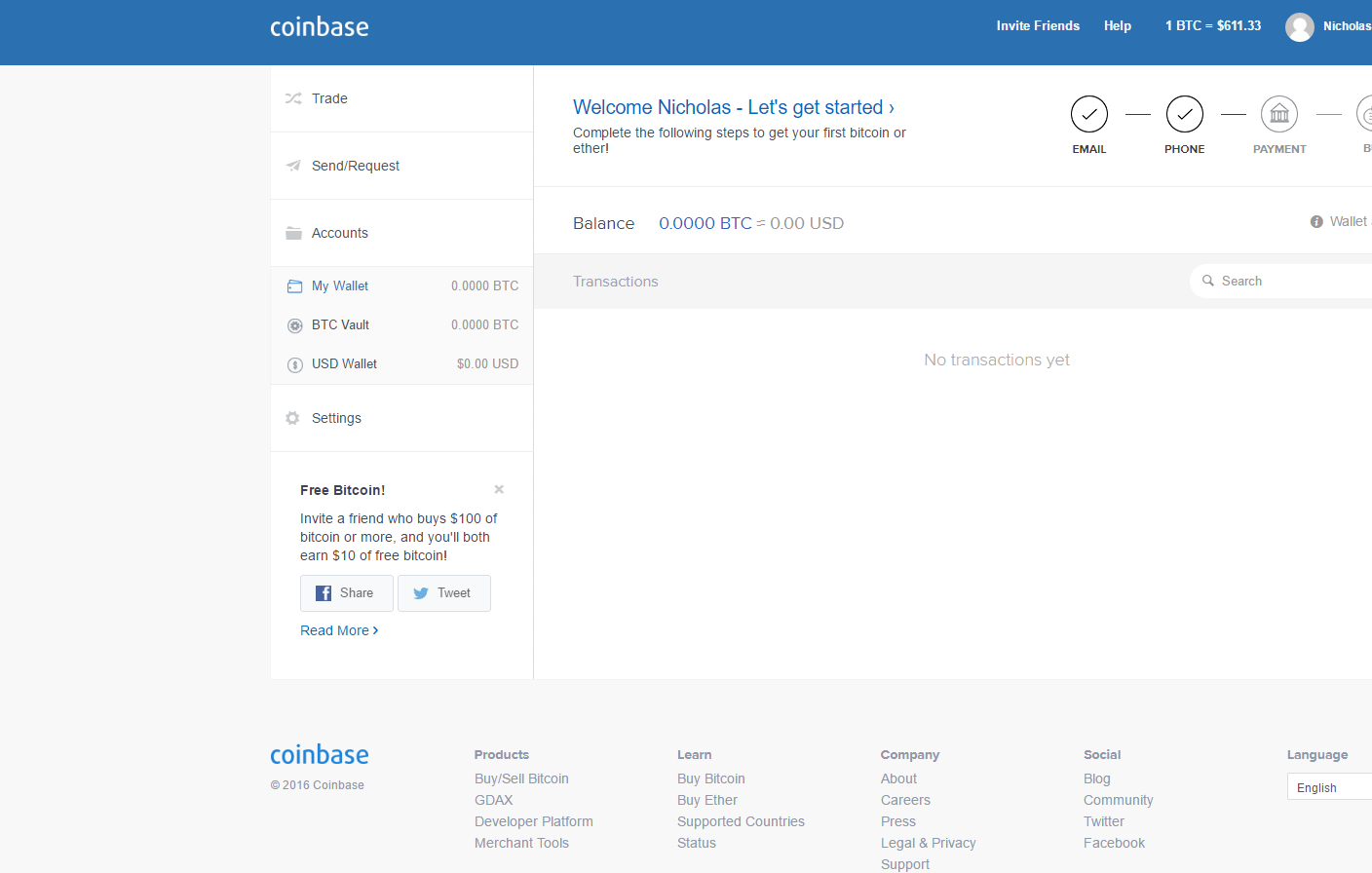Click the BTC Vault icon
Image resolution: width=1372 pixels, height=873 pixels.
(x=294, y=325)
